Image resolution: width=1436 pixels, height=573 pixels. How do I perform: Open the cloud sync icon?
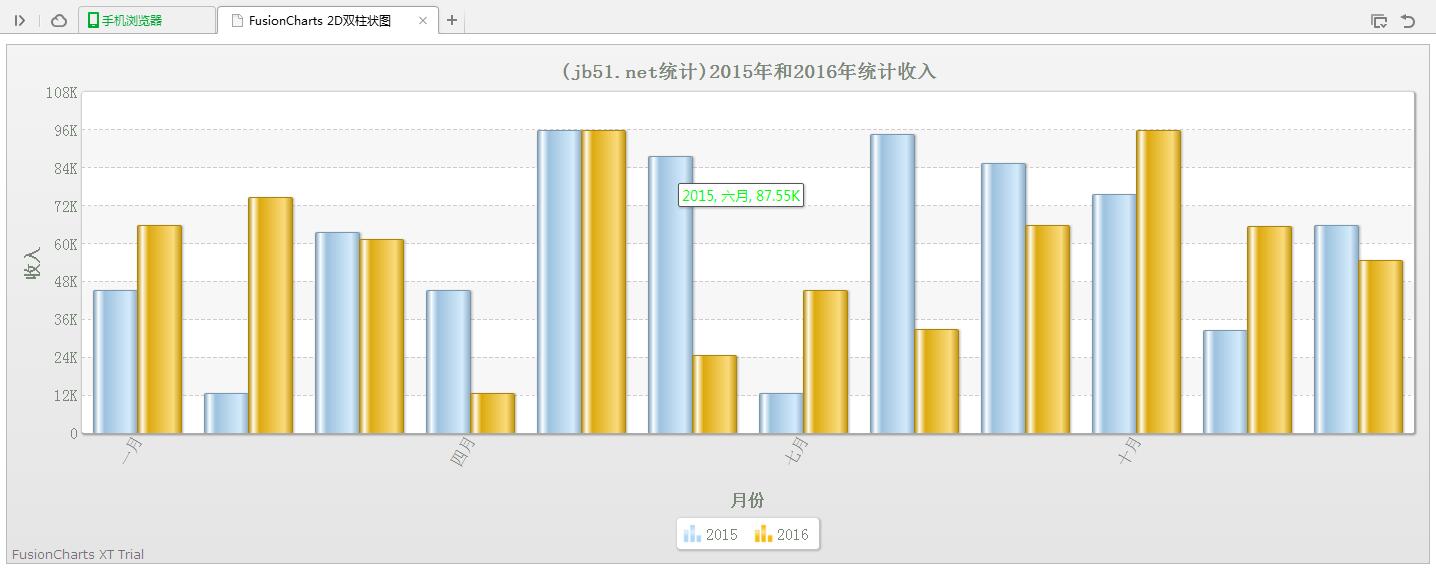59,20
